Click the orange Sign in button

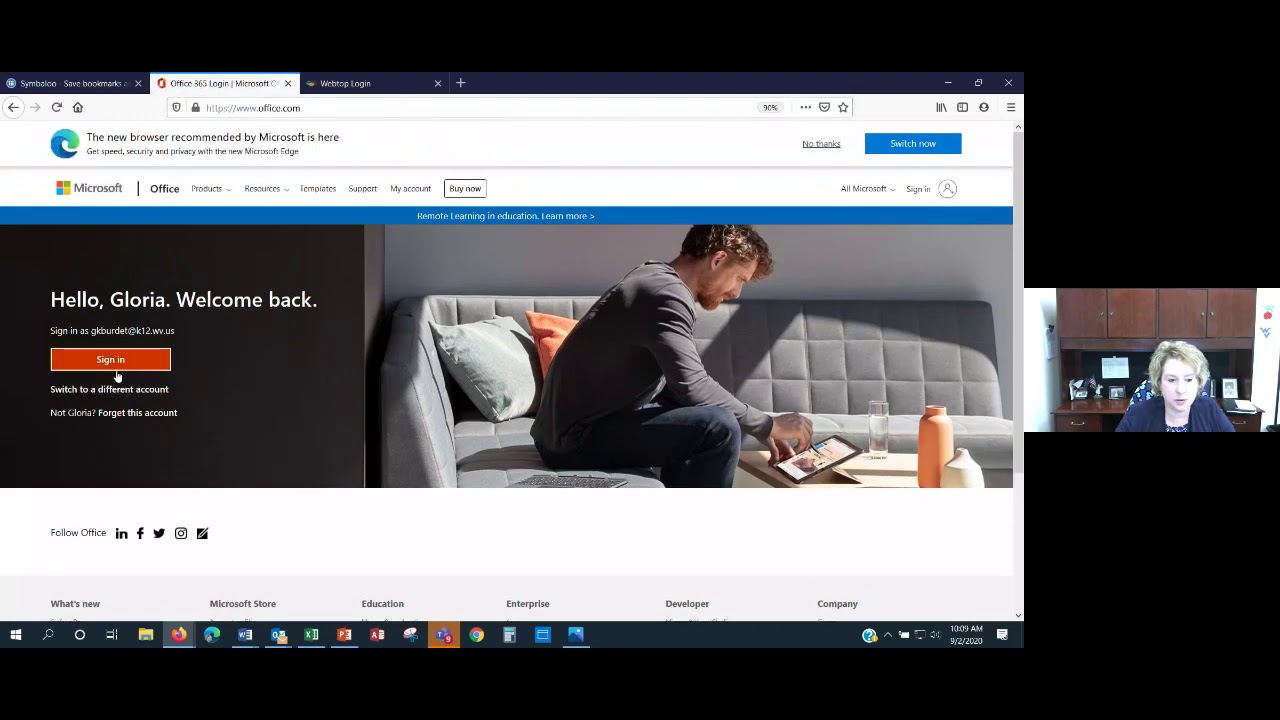pos(111,360)
